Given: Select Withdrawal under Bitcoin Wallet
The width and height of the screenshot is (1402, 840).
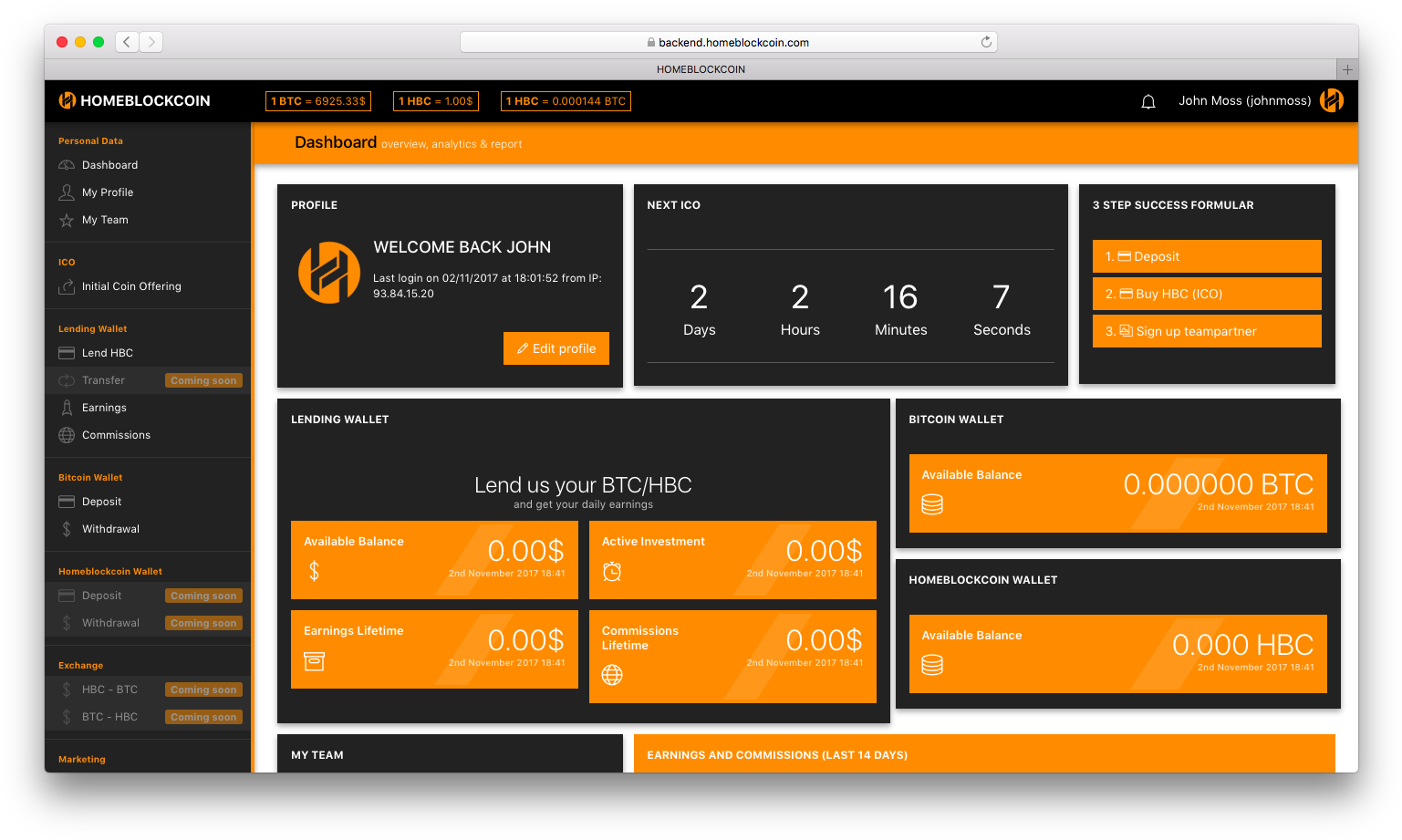Looking at the screenshot, I should pyautogui.click(x=110, y=529).
